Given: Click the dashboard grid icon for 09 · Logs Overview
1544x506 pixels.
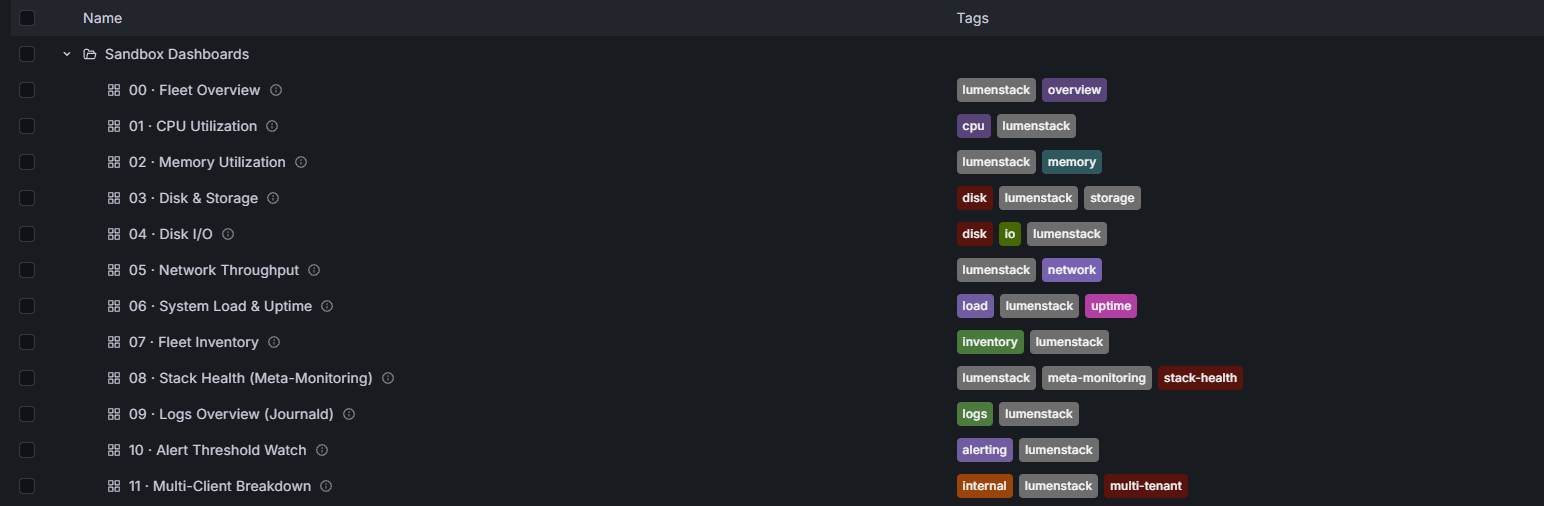Looking at the screenshot, I should pyautogui.click(x=114, y=414).
